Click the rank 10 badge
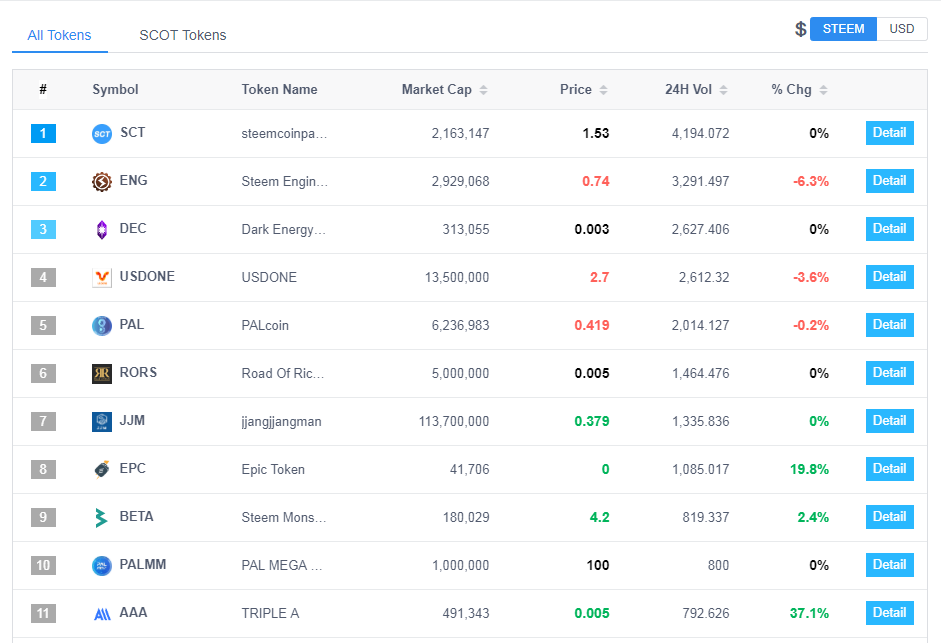The image size is (941, 643). (43, 566)
